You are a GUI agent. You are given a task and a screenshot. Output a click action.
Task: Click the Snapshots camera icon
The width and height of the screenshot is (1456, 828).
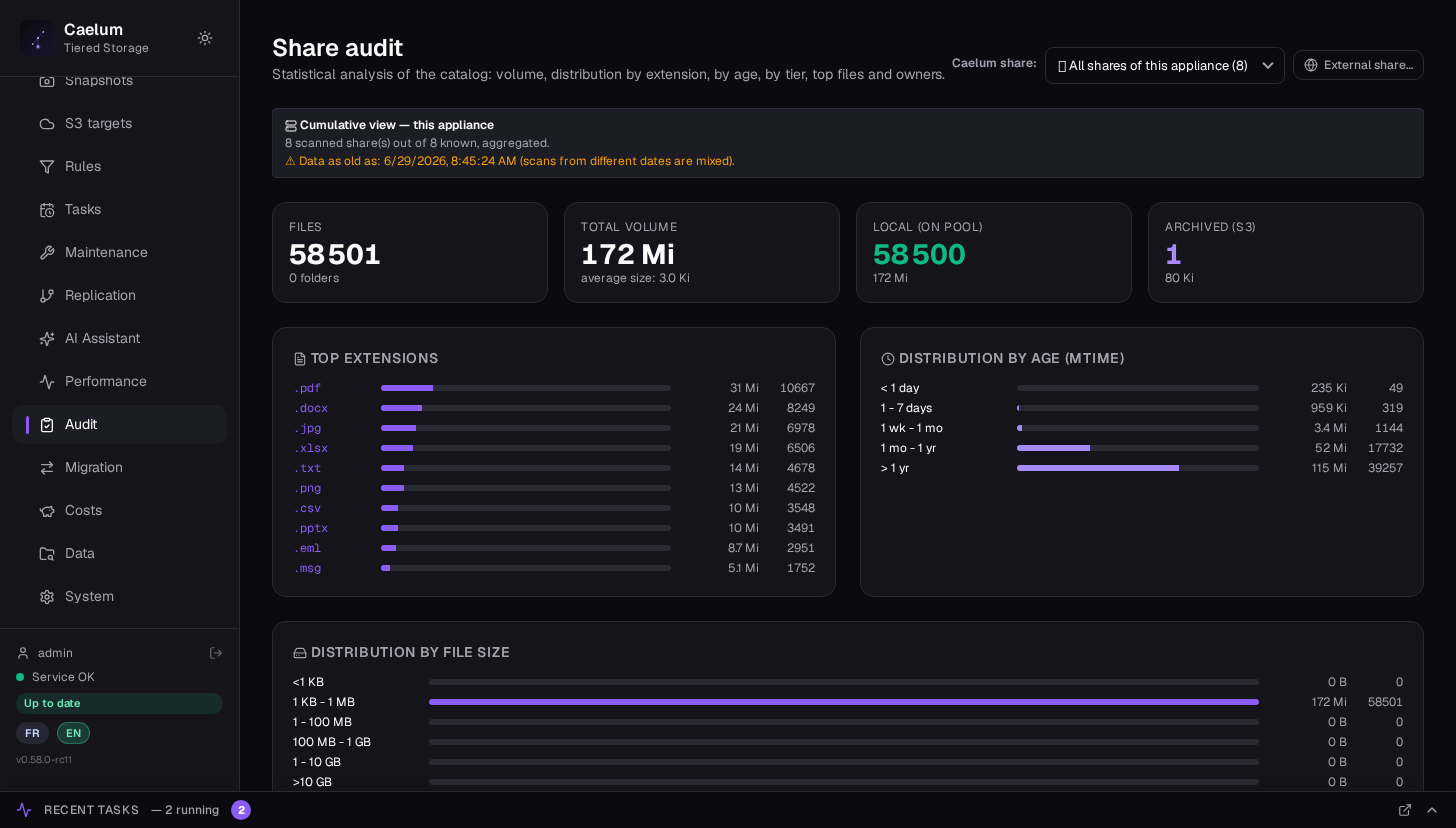point(47,80)
